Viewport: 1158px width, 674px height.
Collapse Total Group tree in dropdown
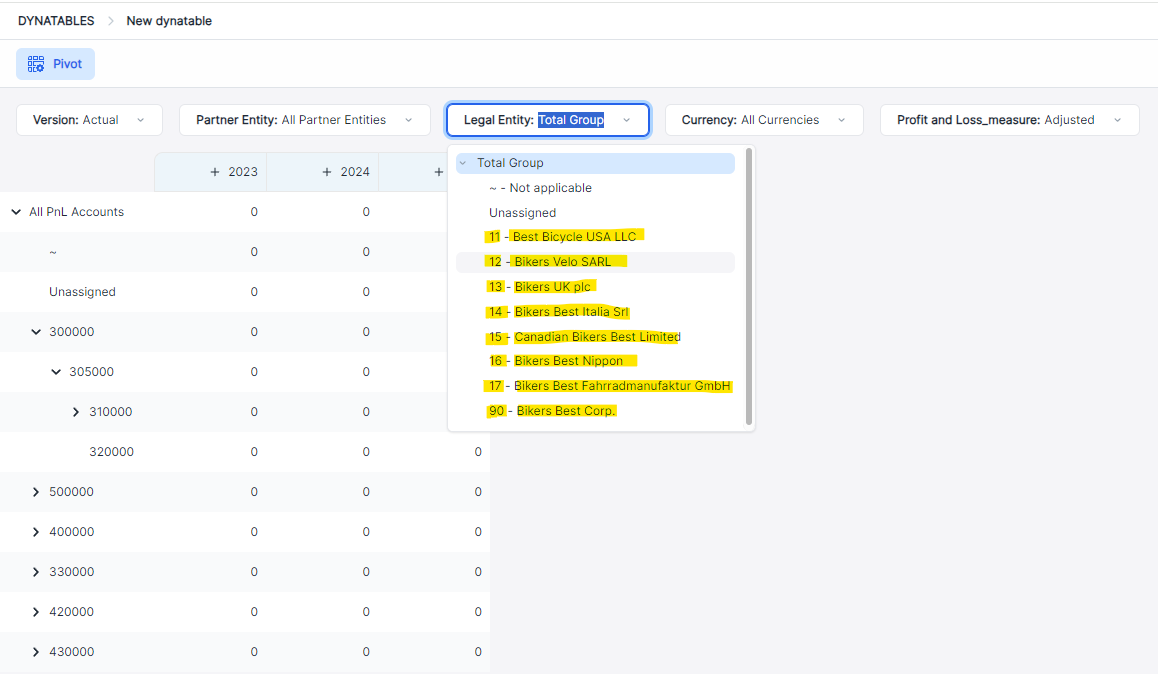pyautogui.click(x=463, y=163)
